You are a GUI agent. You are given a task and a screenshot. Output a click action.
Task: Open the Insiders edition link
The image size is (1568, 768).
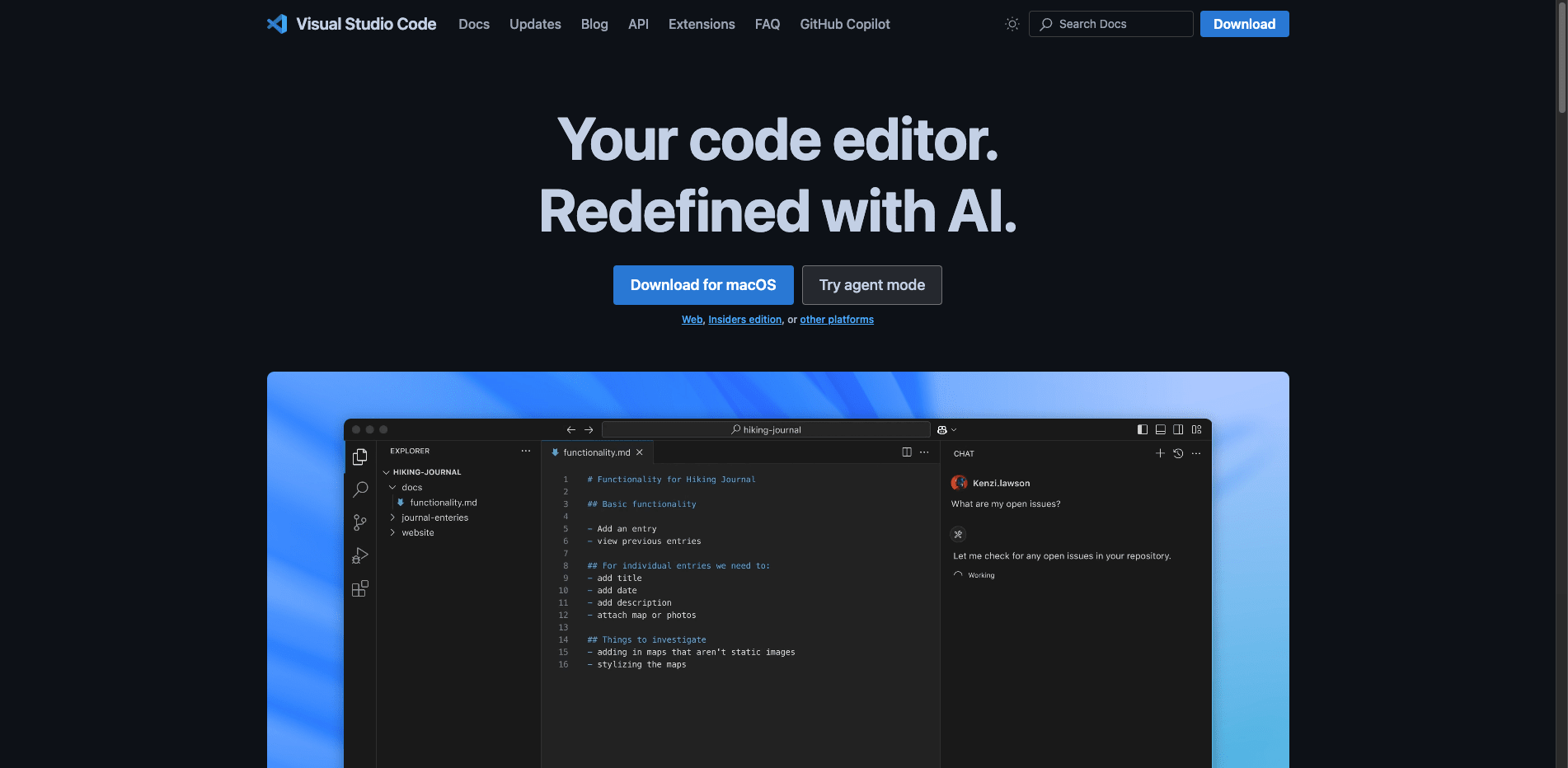point(744,320)
